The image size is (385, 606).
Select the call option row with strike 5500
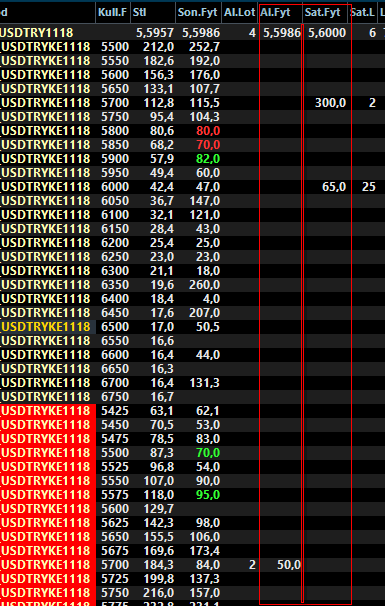(192, 47)
